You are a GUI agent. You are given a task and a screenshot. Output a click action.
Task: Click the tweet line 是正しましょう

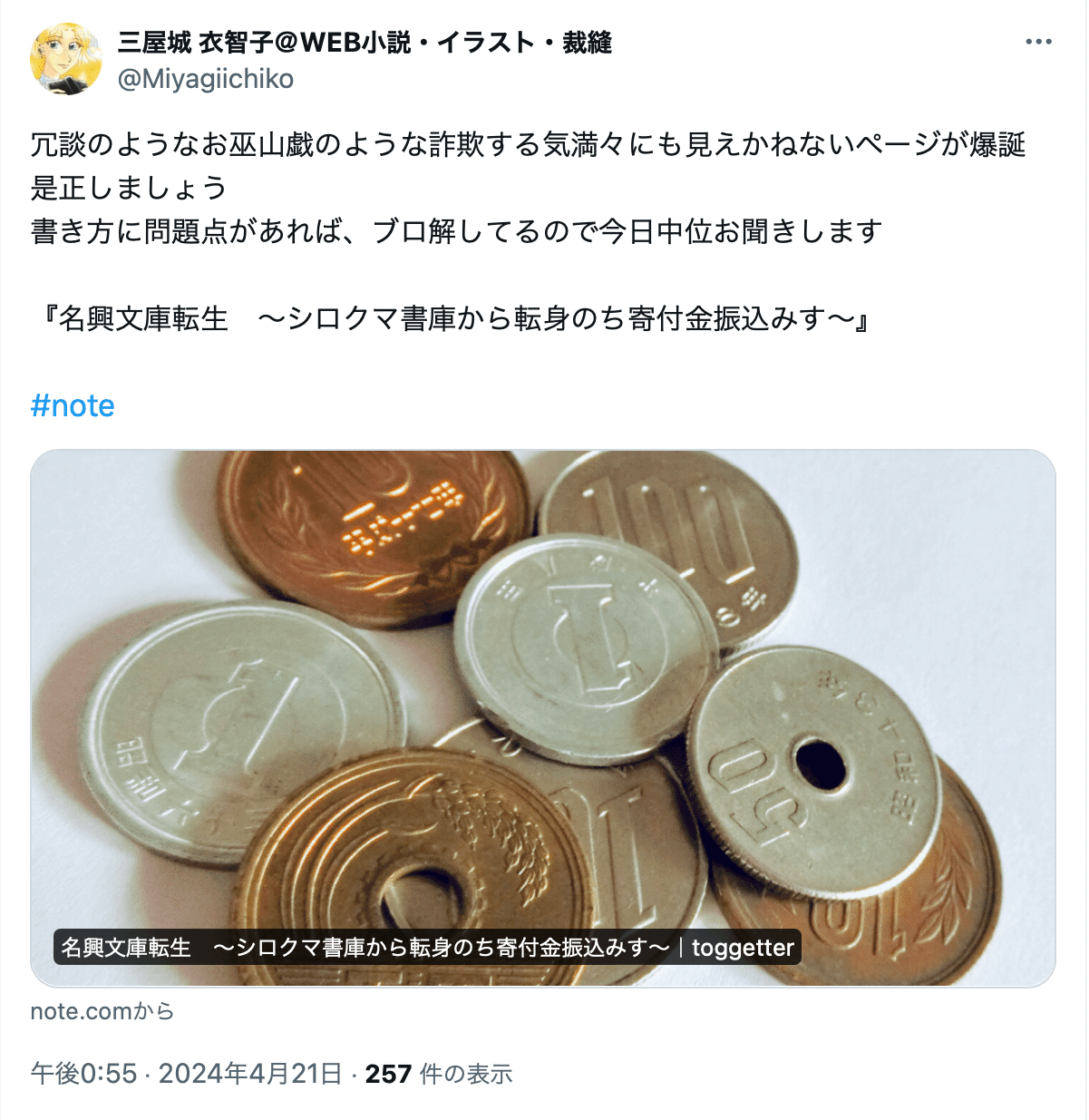129,188
